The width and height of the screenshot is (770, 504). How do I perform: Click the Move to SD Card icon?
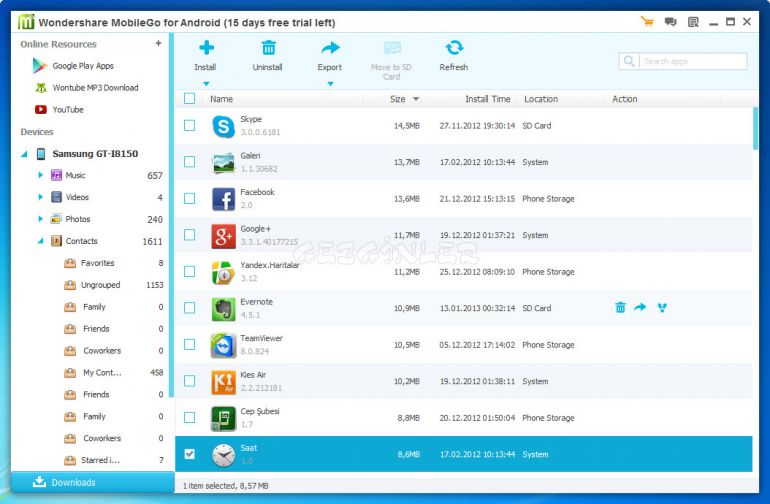[392, 48]
